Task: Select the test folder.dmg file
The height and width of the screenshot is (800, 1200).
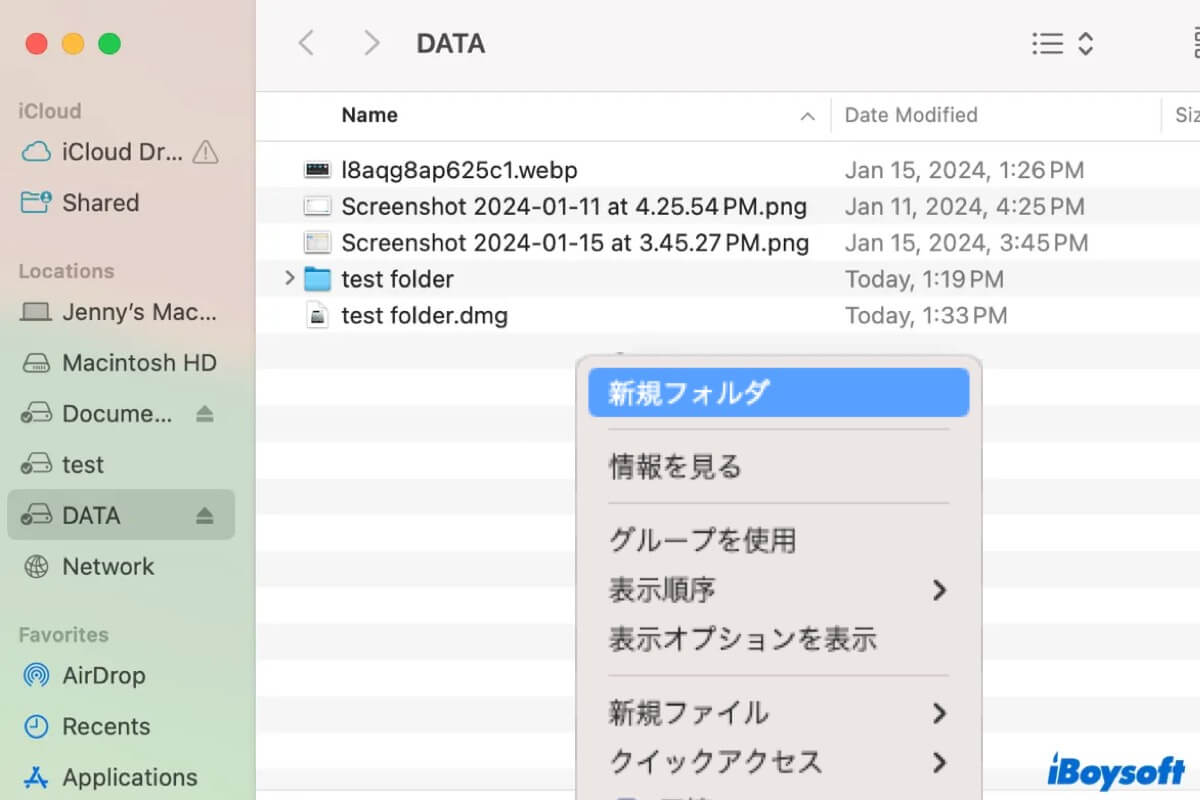Action: [x=425, y=315]
